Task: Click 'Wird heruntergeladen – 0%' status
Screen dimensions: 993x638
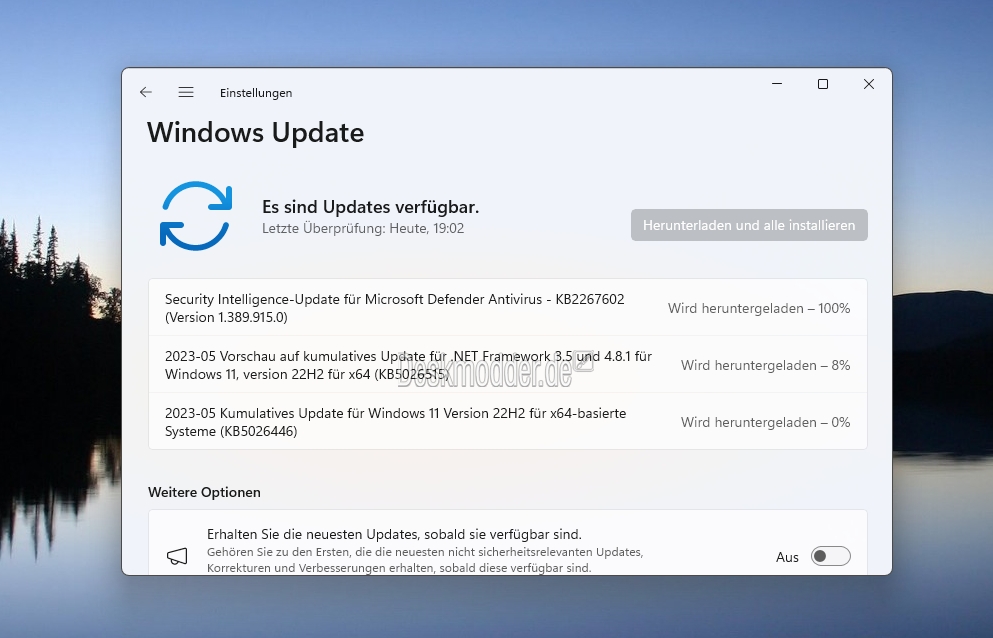Action: coord(765,423)
